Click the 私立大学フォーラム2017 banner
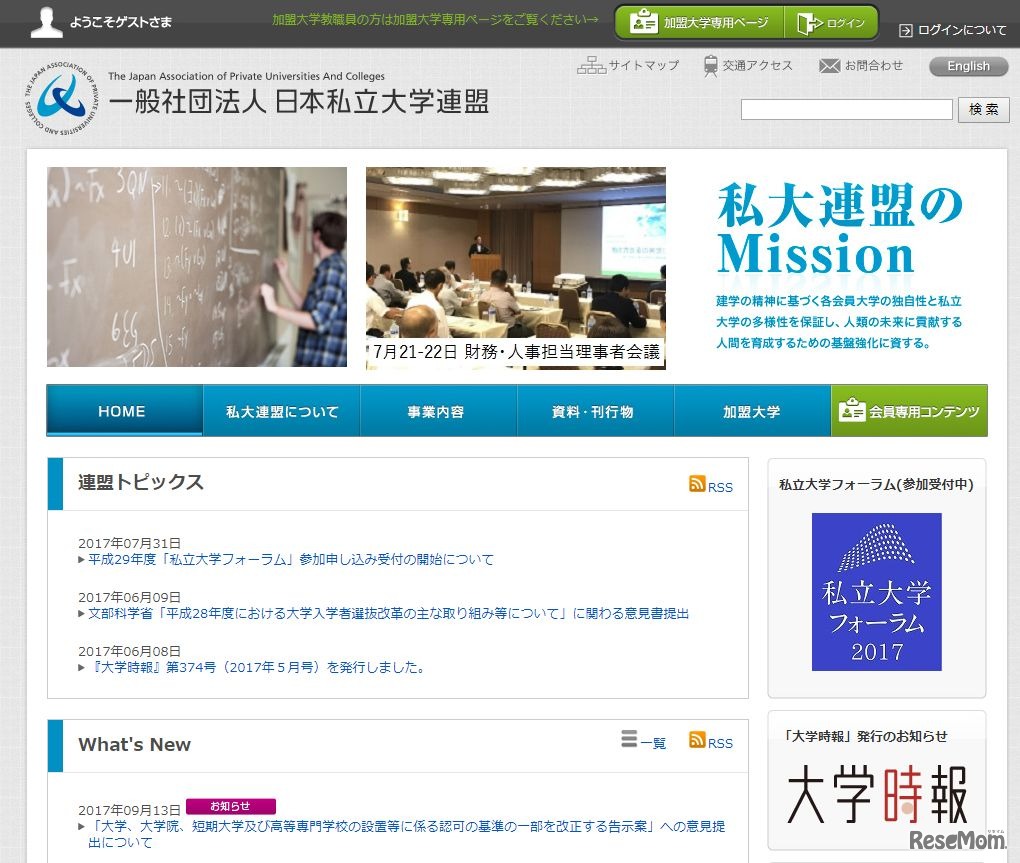The width and height of the screenshot is (1020, 863). coord(876,591)
